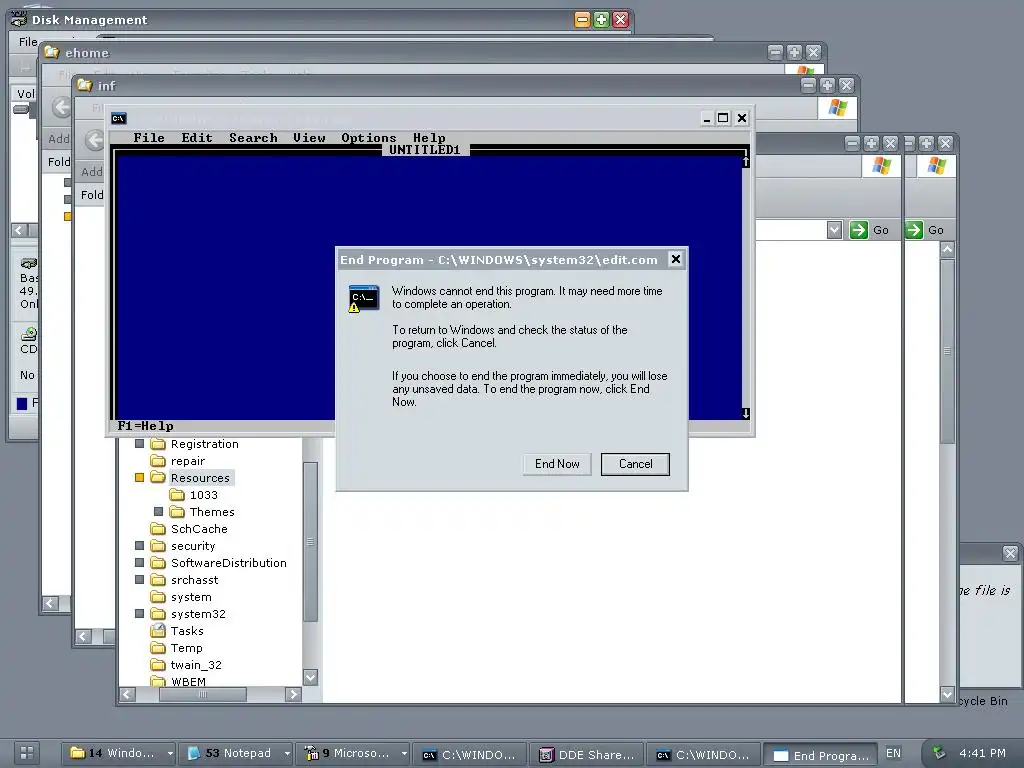The image size is (1024, 768).
Task: Maximize the edit.com console window
Action: click(x=723, y=118)
